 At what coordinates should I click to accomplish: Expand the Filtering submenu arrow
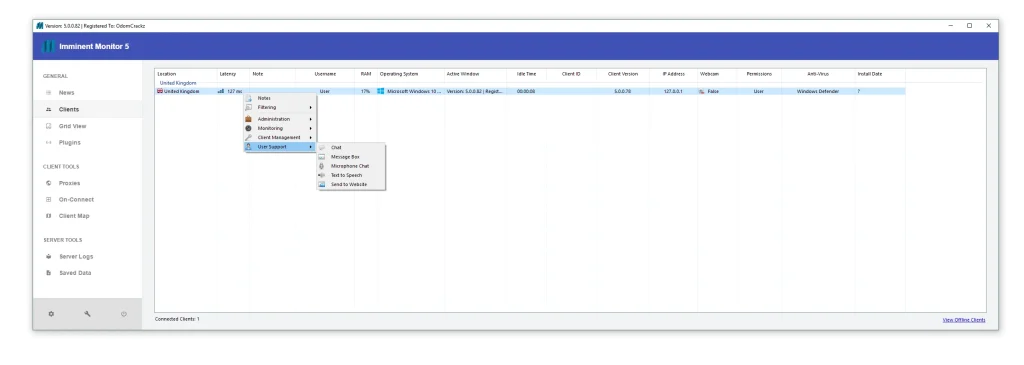[310, 107]
